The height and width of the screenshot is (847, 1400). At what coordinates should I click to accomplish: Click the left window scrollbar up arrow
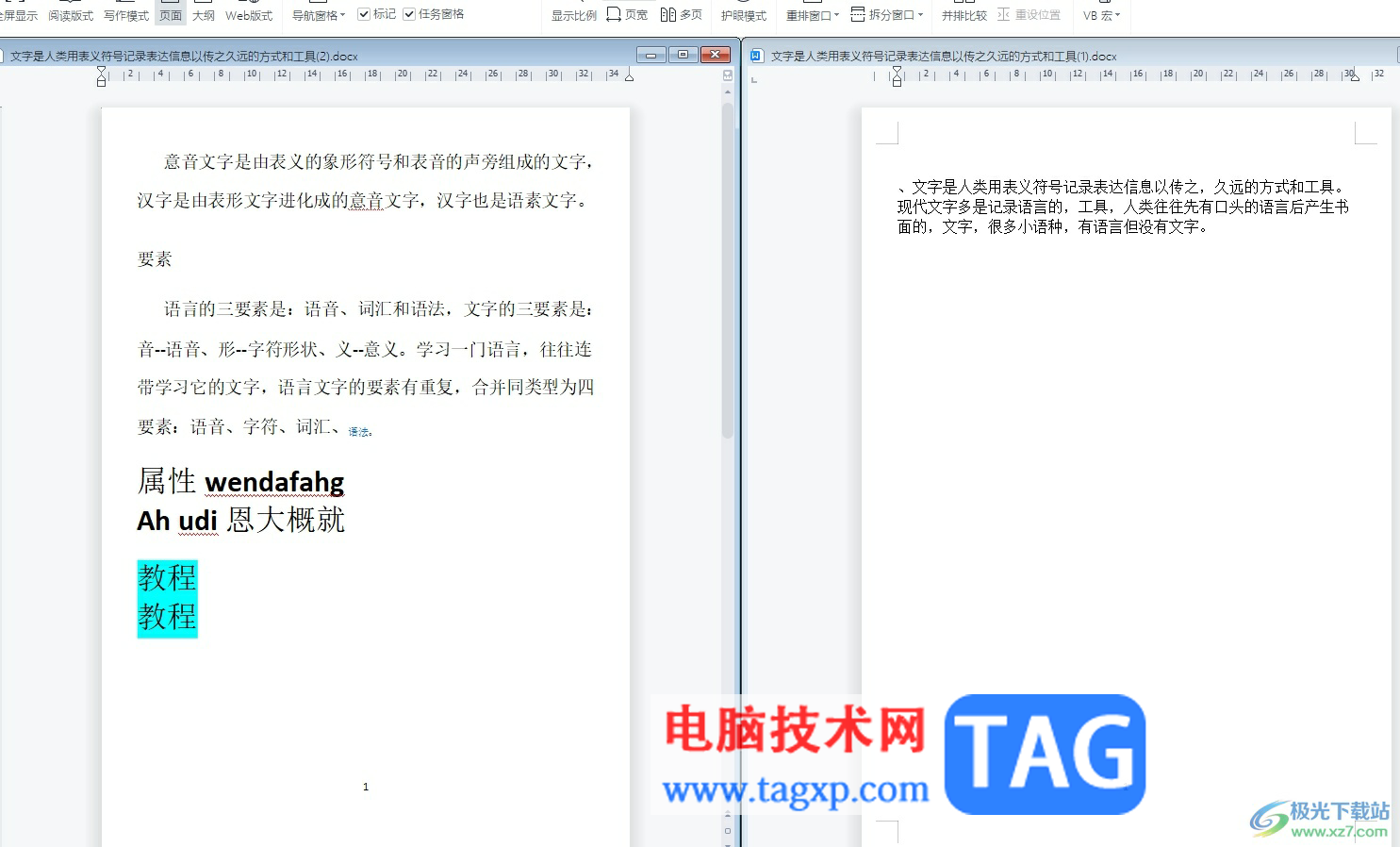727,91
